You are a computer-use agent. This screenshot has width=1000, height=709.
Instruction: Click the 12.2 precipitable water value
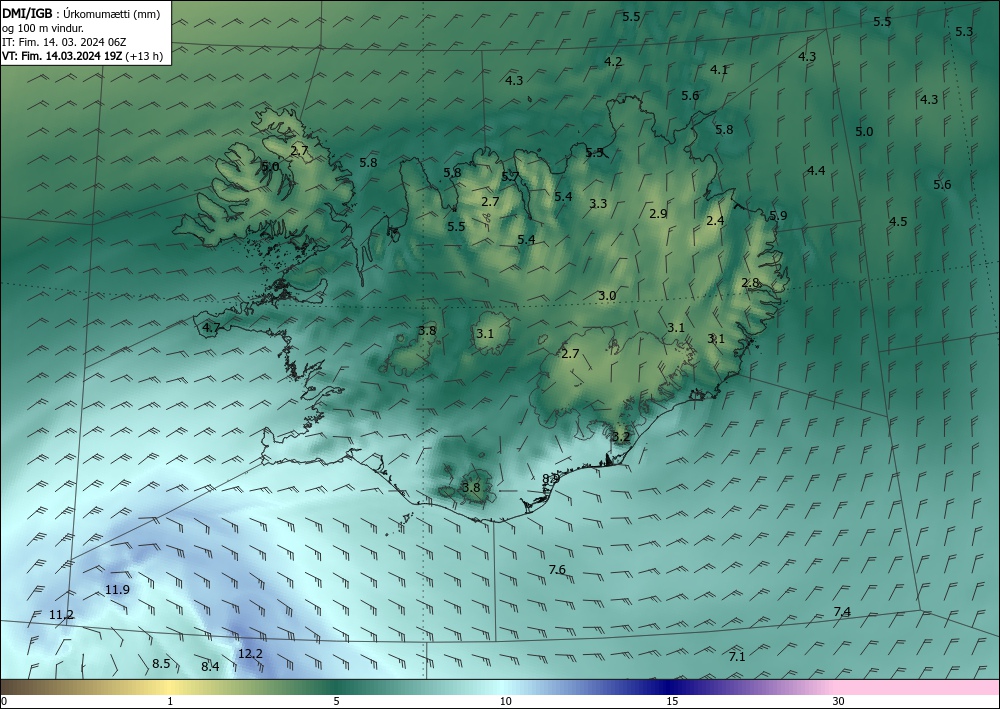point(250,654)
